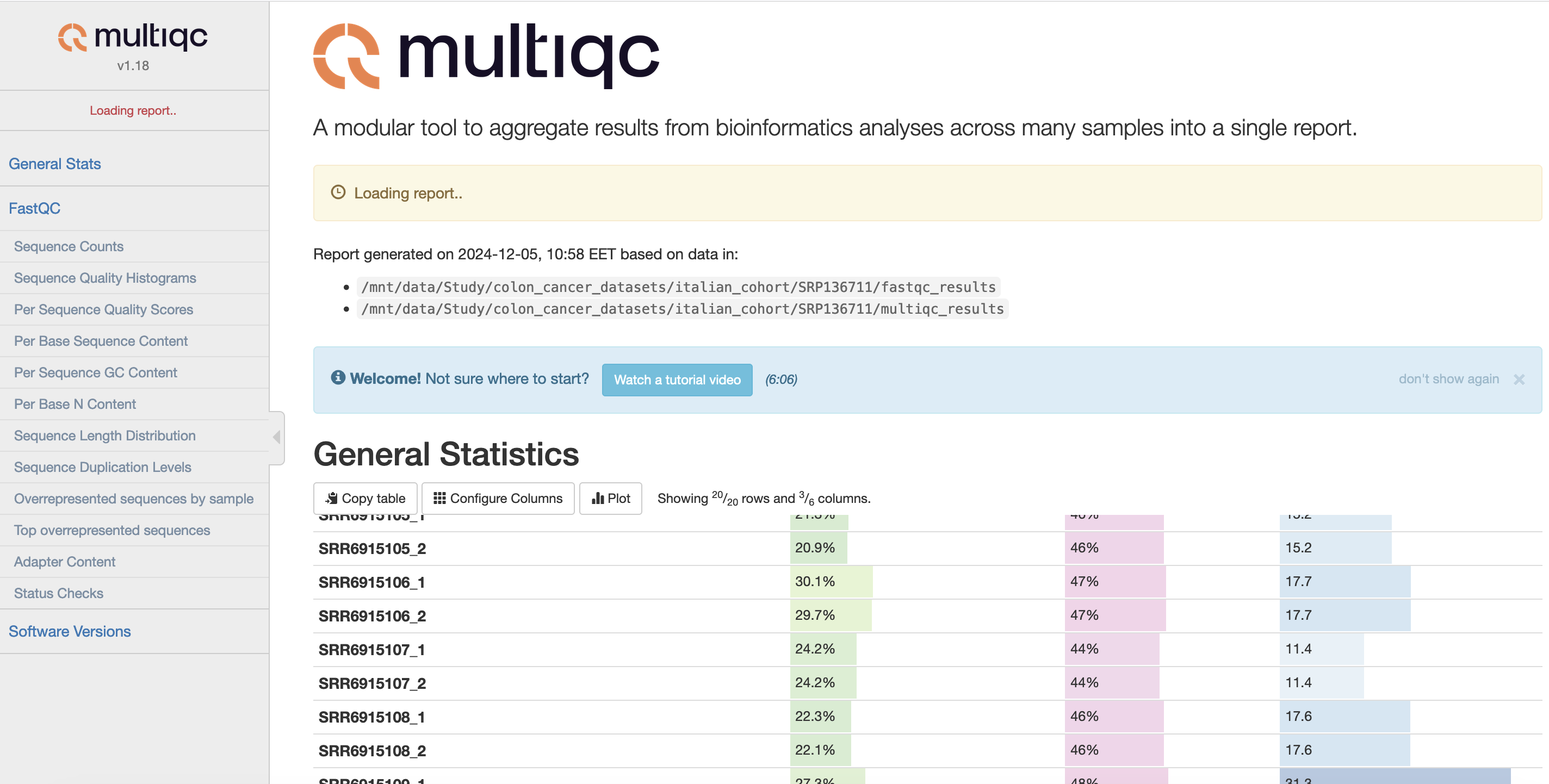Jump to Sequence Length Distribution
This screenshot has height=784, width=1549.
click(104, 436)
